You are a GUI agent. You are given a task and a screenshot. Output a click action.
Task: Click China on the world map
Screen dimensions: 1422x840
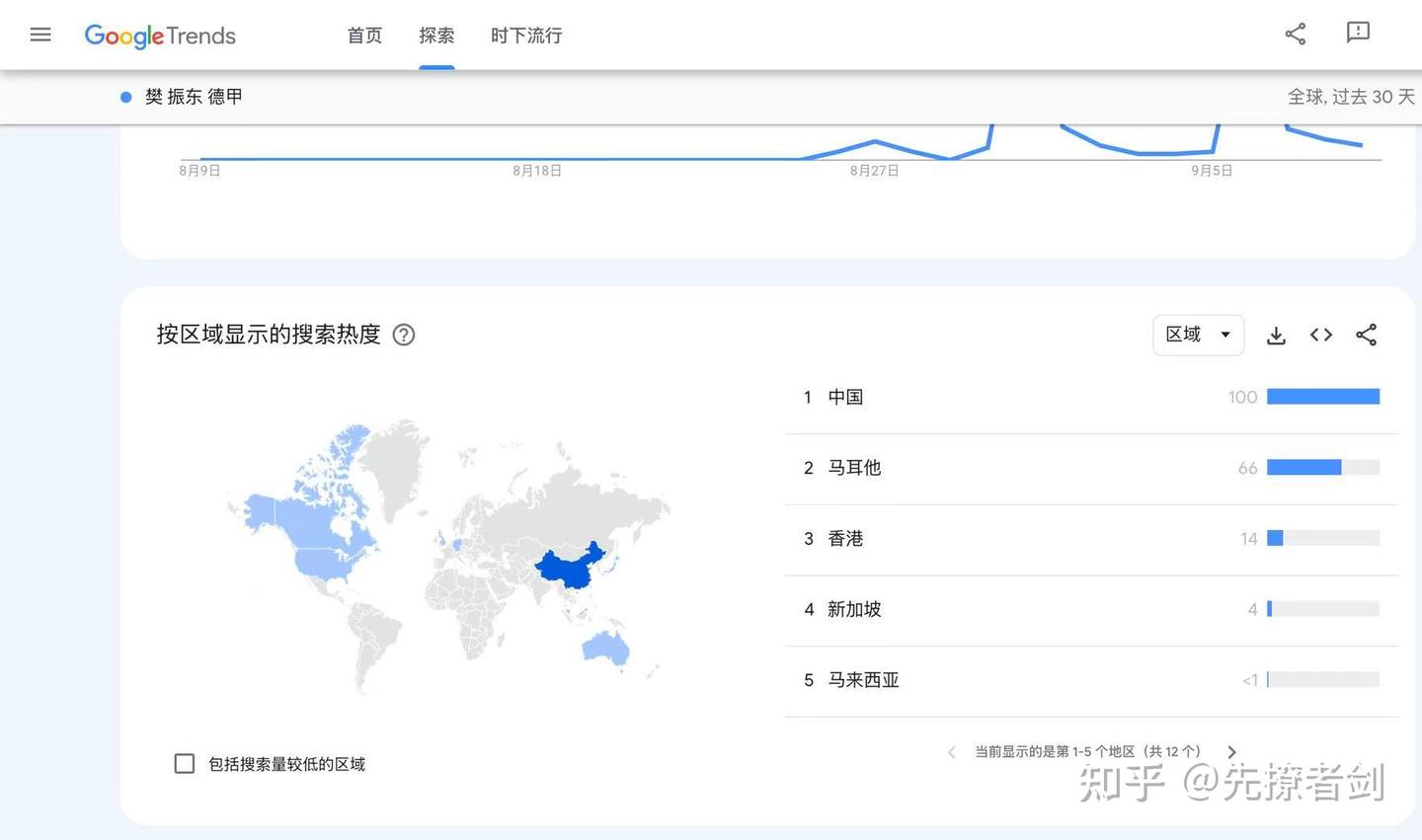point(568,568)
